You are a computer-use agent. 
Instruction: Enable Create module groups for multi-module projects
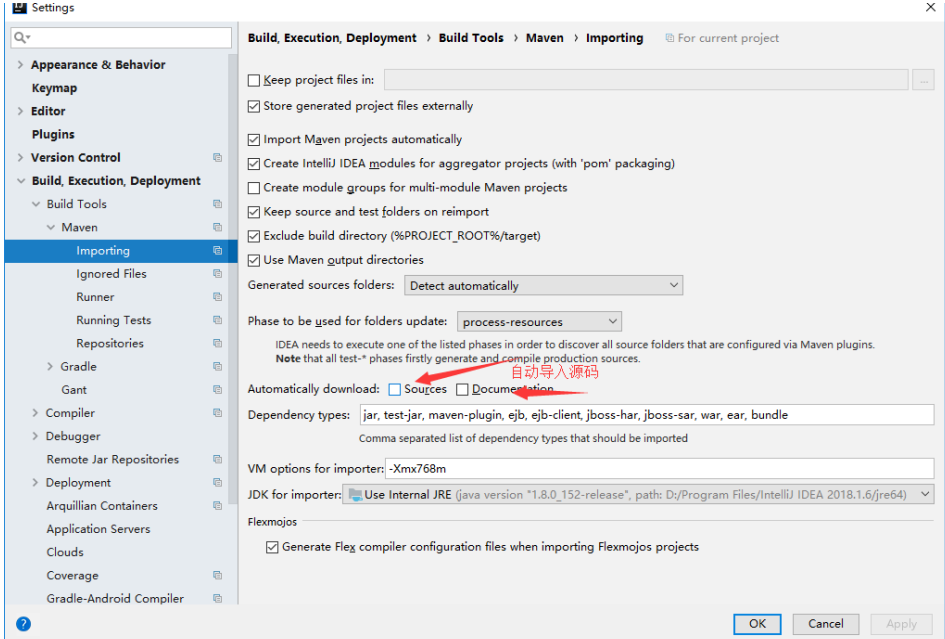pos(254,188)
